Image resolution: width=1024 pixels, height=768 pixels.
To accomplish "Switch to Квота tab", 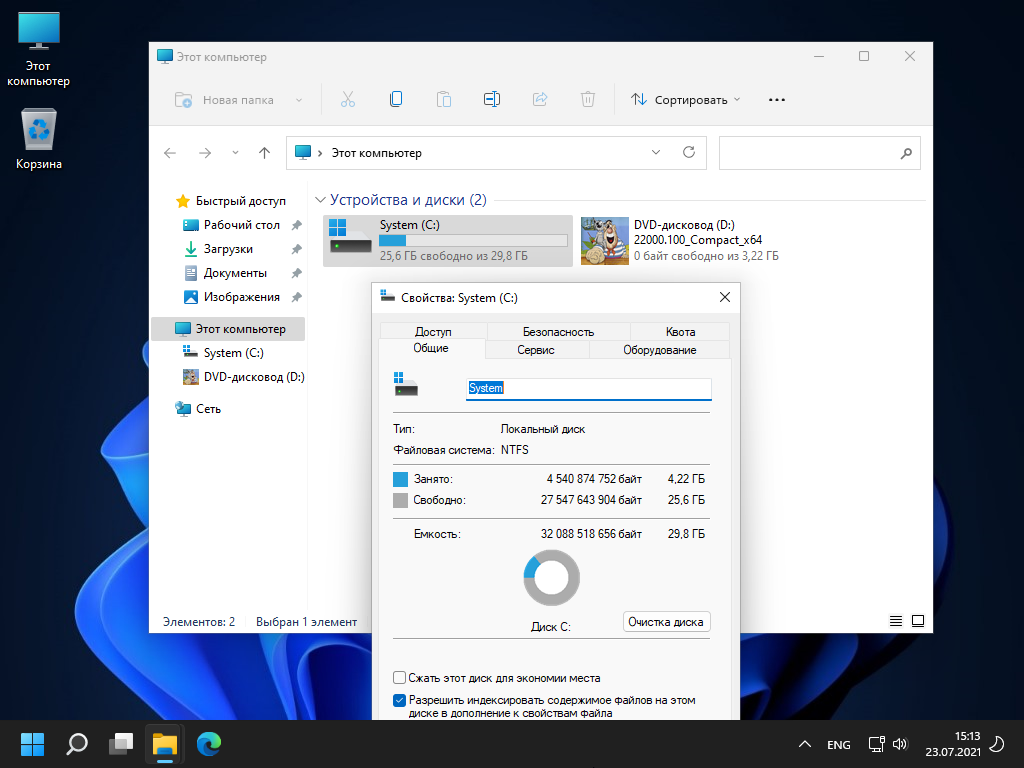I will [680, 332].
